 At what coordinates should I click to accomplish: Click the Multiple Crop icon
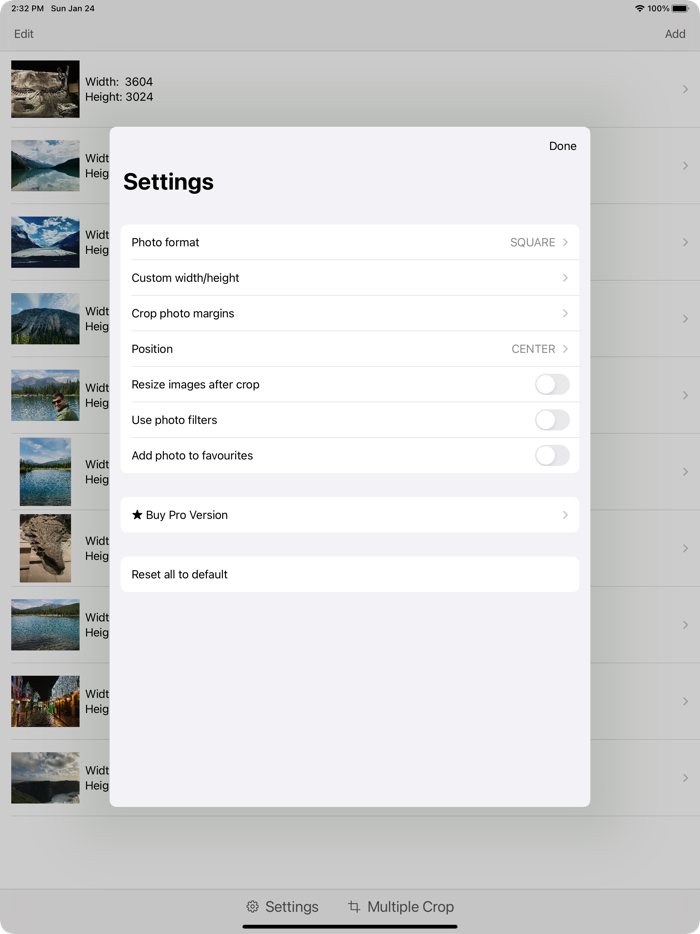(x=354, y=907)
